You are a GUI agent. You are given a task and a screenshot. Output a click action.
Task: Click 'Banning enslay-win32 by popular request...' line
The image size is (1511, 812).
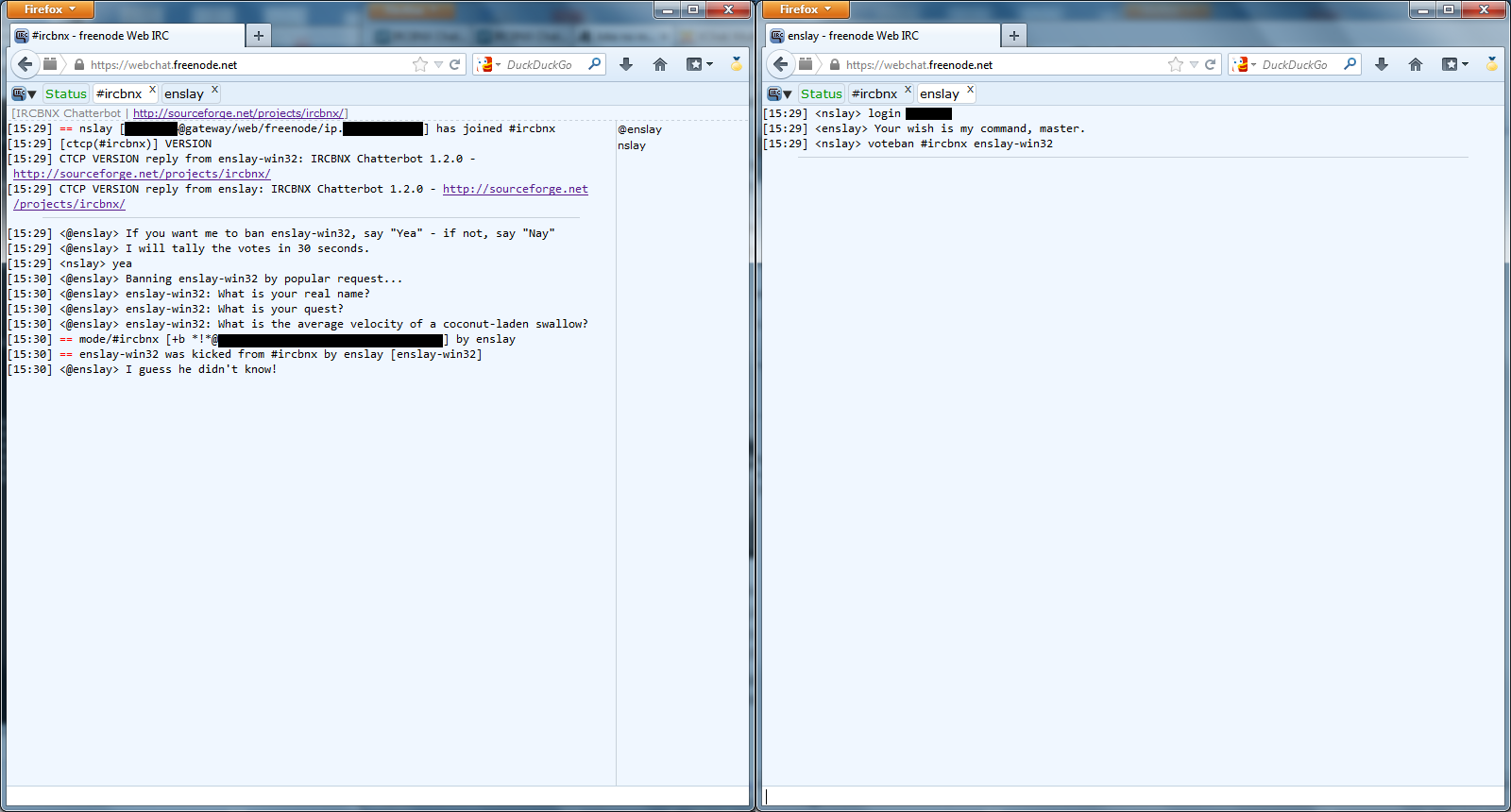205,279
